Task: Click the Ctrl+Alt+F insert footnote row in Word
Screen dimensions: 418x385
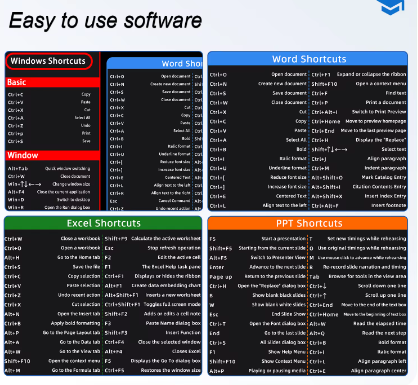Action: click(359, 206)
